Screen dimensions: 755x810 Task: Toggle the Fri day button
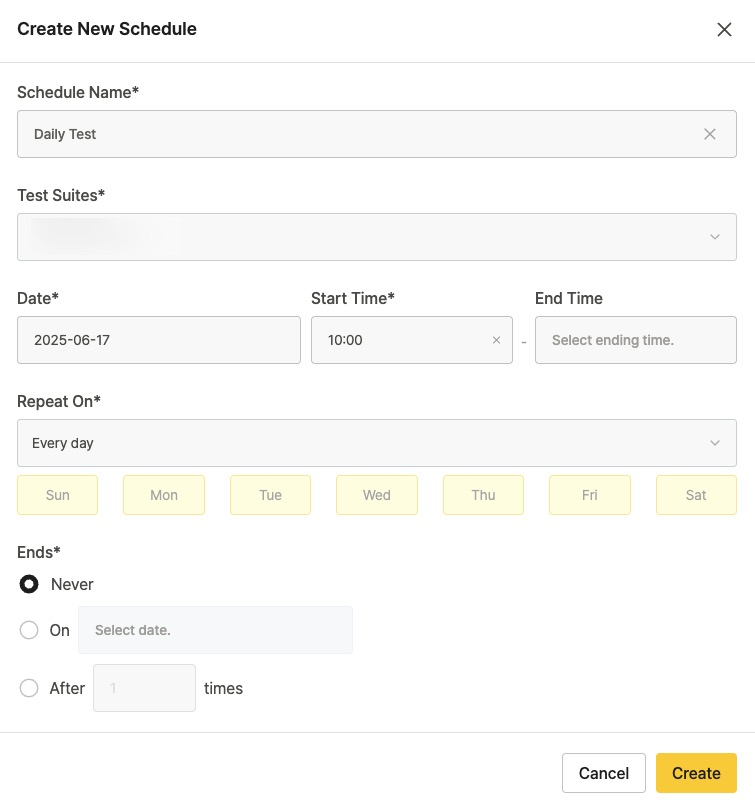point(590,495)
